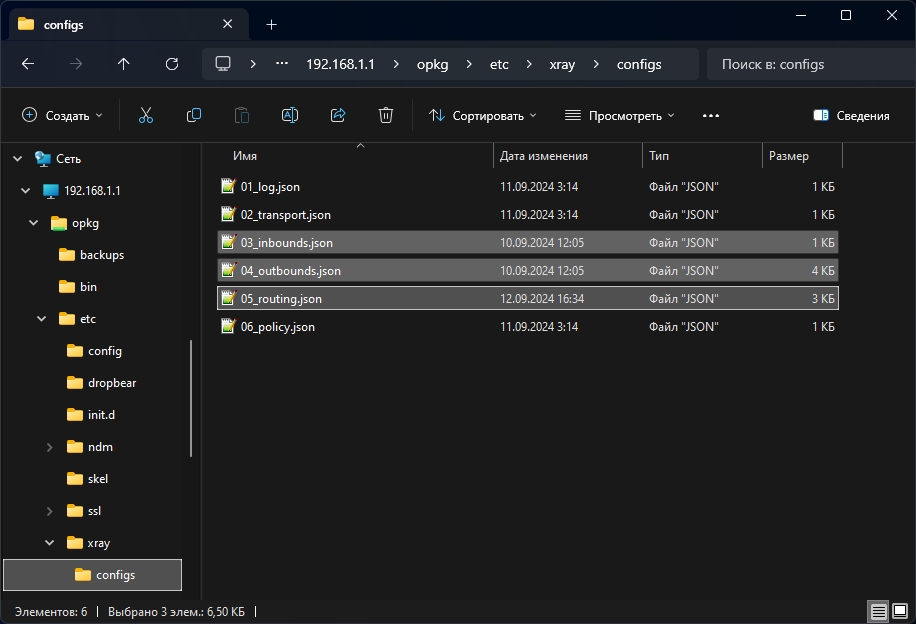Screen dimensions: 916x624
Task: Expand the ndm folder in tree
Action: tap(50, 447)
